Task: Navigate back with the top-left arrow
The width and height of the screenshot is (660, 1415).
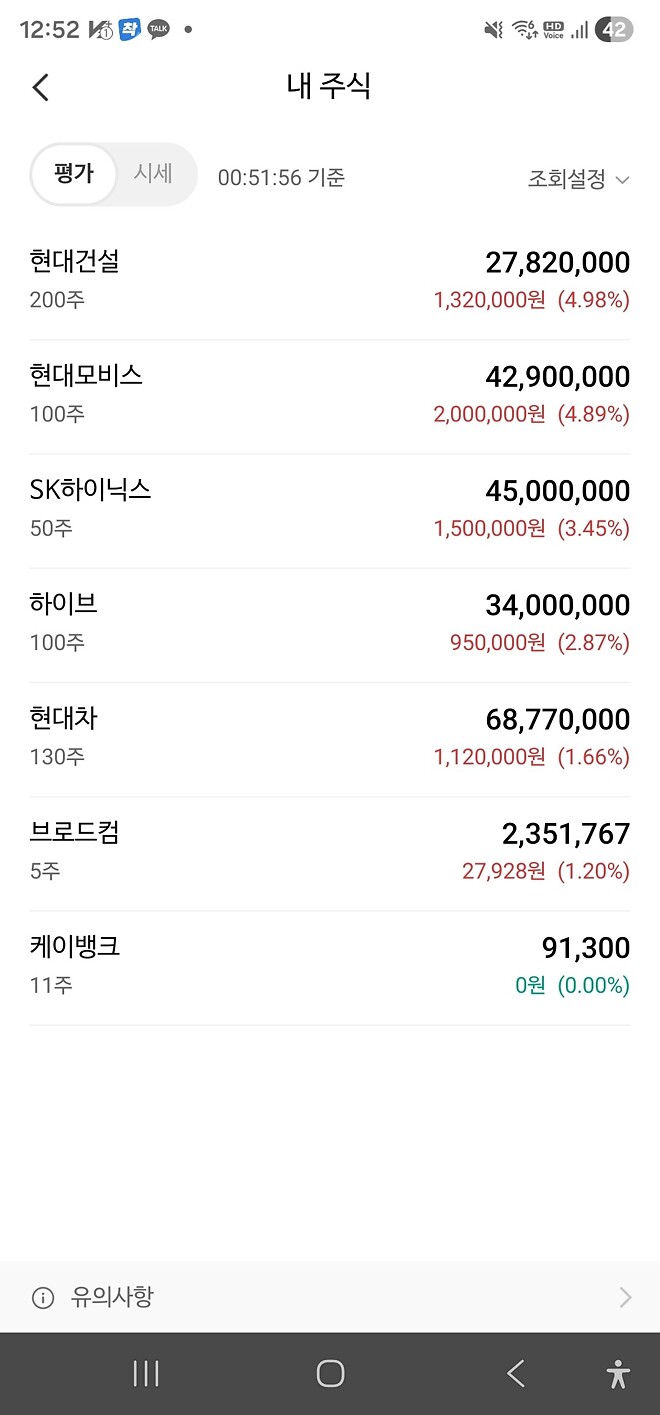Action: tap(40, 87)
